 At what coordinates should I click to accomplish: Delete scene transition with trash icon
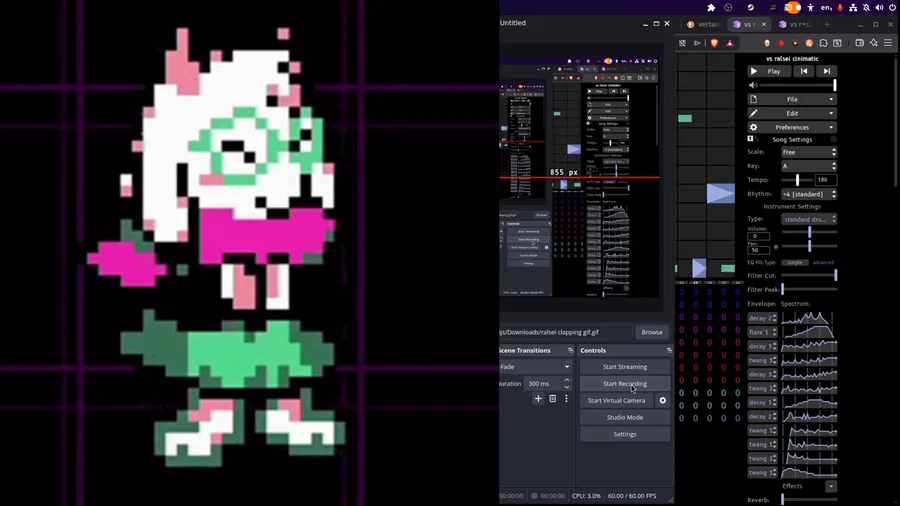(x=552, y=399)
